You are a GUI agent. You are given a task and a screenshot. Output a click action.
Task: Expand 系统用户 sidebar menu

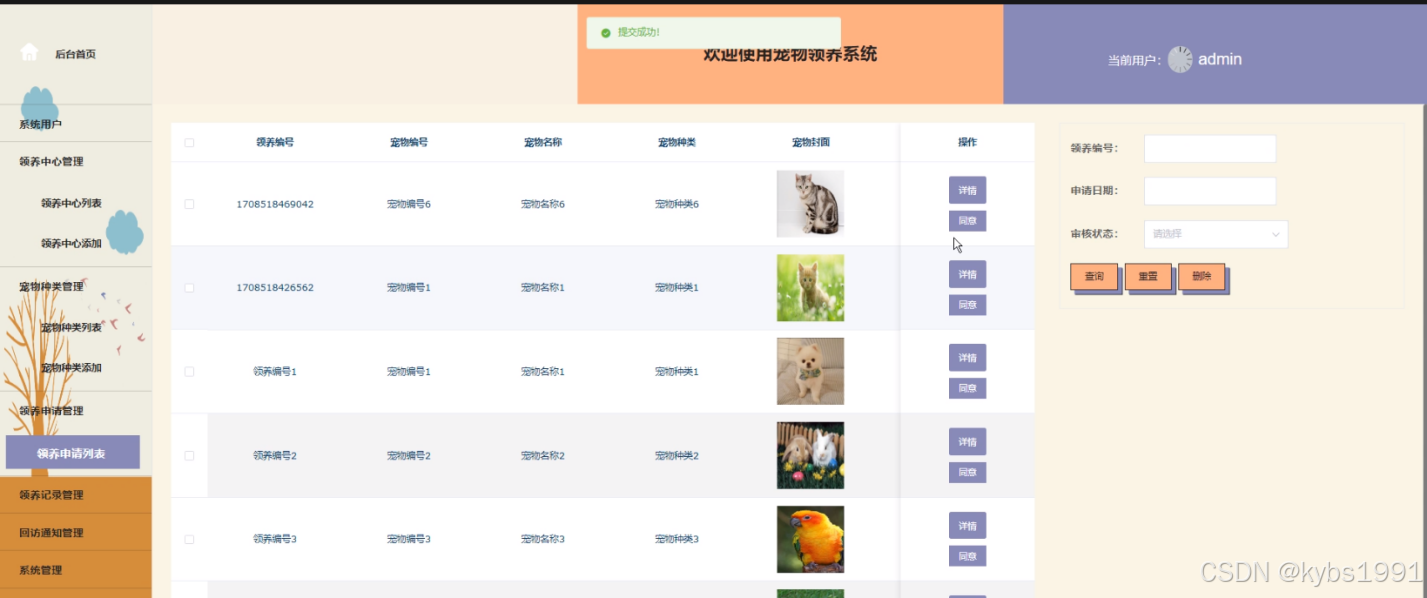point(76,124)
